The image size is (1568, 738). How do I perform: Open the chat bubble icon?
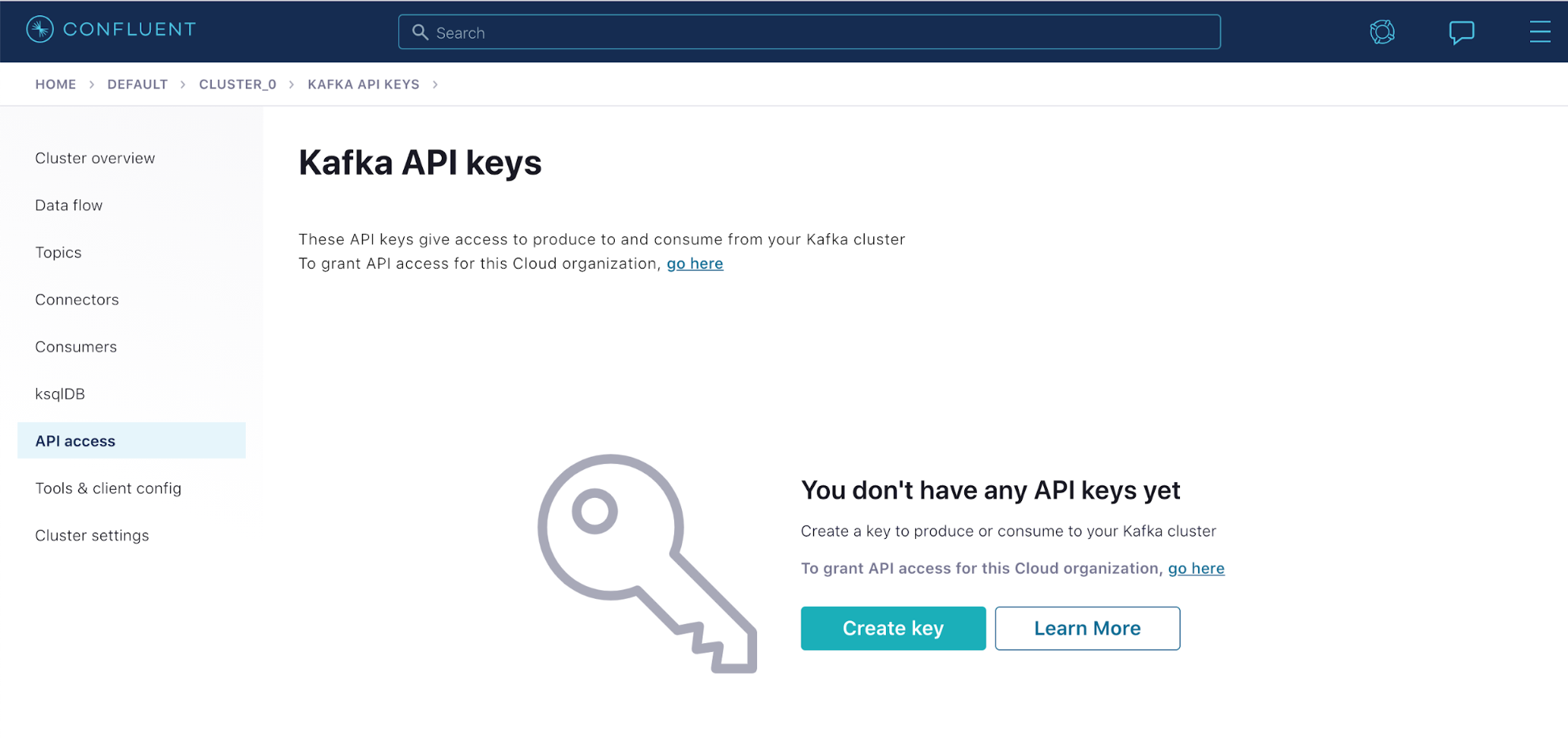(x=1461, y=32)
